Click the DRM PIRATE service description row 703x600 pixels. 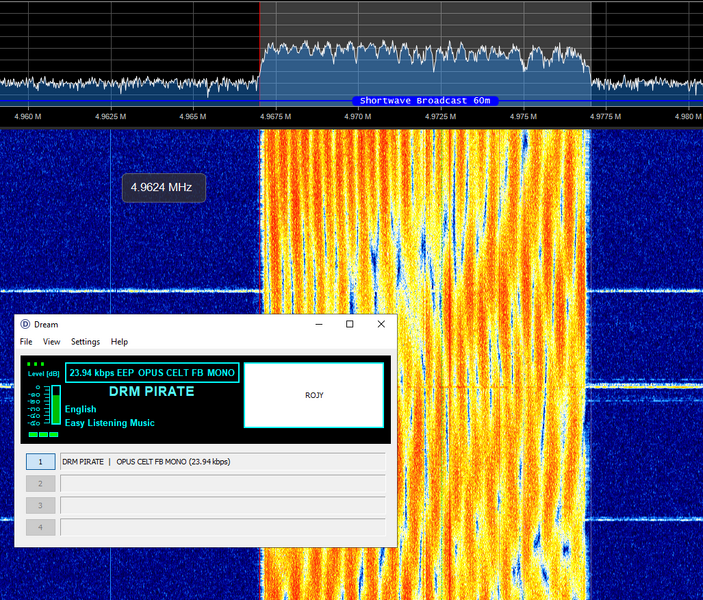223,461
